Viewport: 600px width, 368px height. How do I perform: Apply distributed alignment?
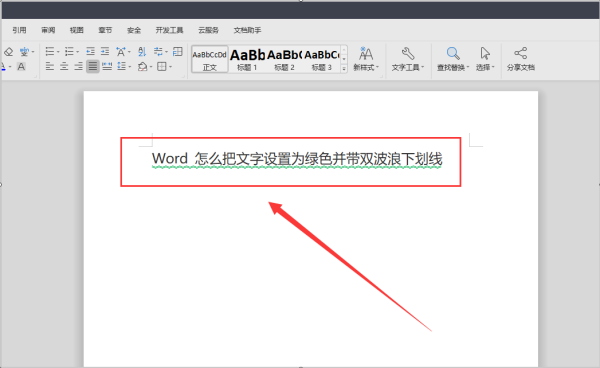(x=107, y=67)
